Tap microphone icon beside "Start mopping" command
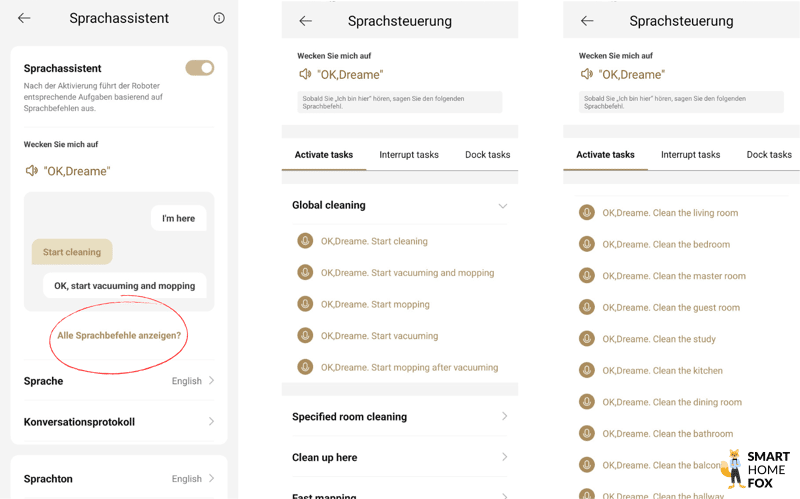Viewport: 800px width, 499px height. (x=305, y=304)
